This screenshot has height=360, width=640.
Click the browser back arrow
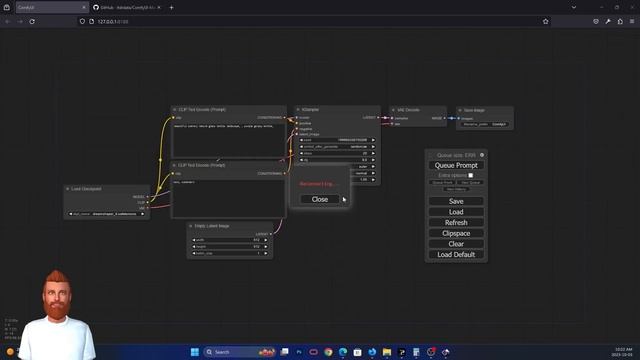pos(7,21)
